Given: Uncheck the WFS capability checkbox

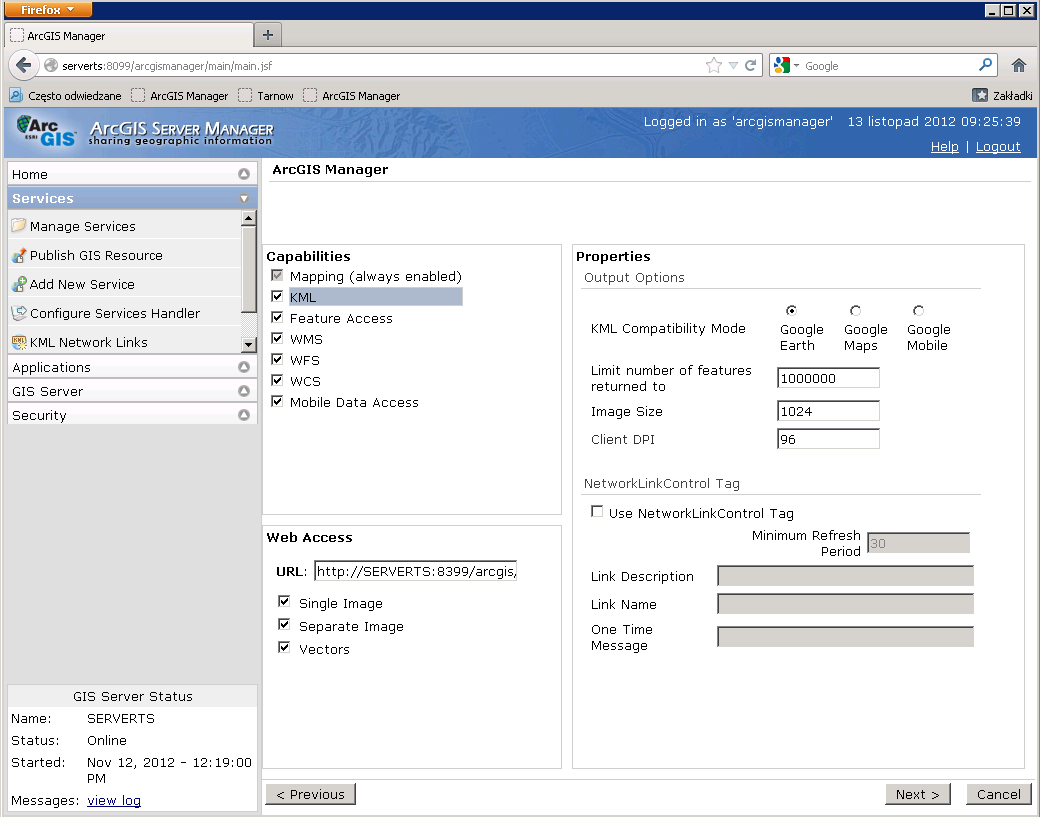Looking at the screenshot, I should 277,359.
